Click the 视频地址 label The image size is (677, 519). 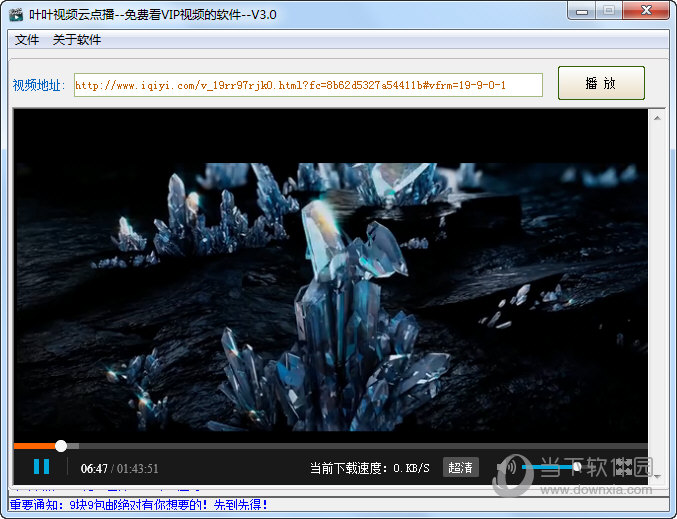point(38,85)
